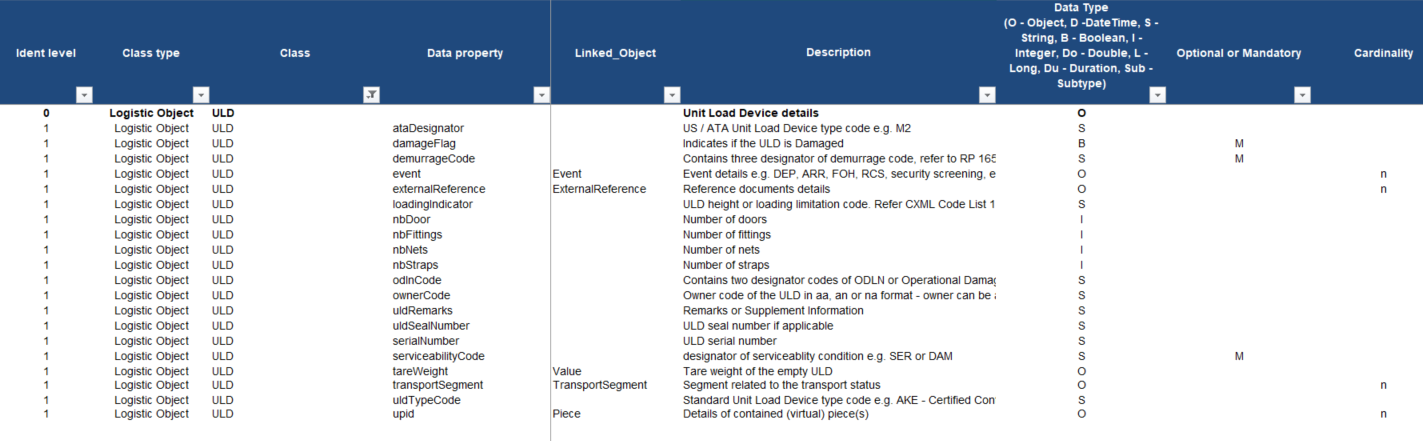Click the nbNets cell

tap(411, 250)
